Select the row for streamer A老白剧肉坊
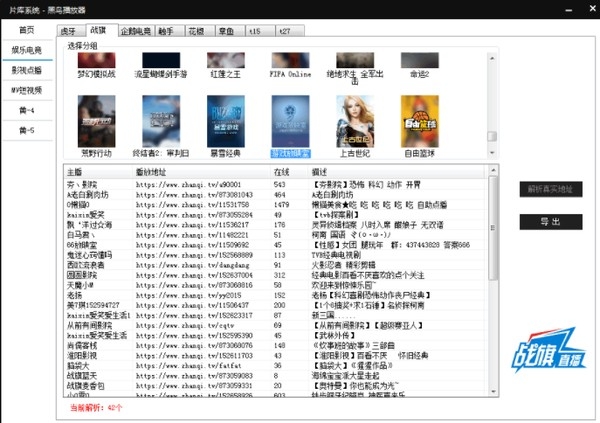 [x=276, y=194]
